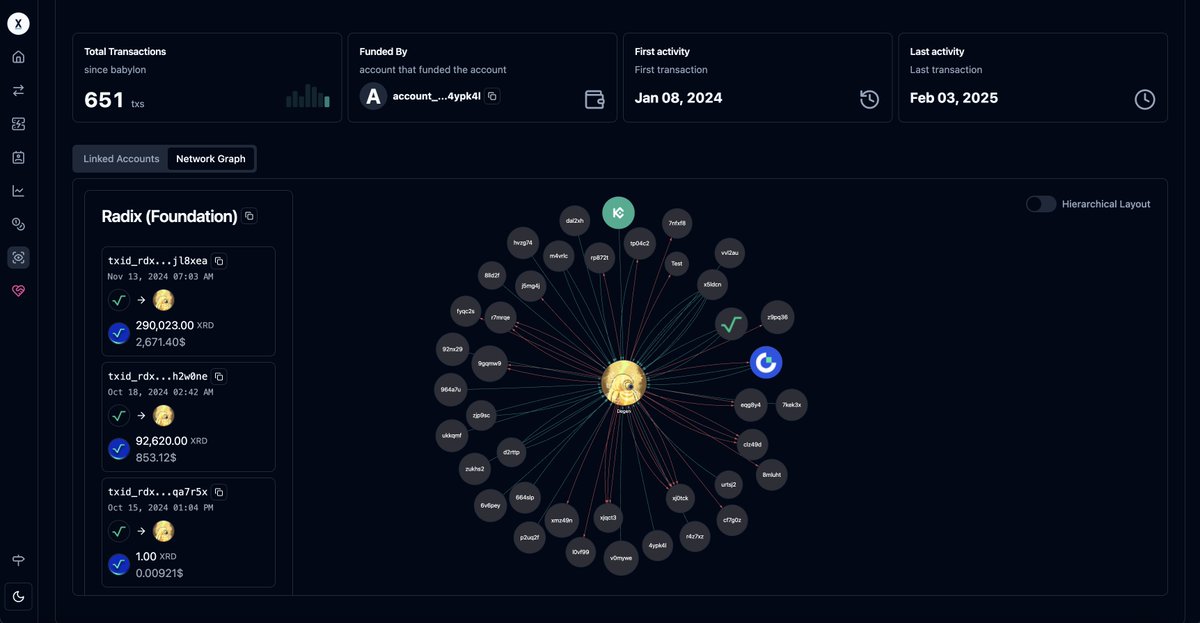The height and width of the screenshot is (623, 1200).
Task: Select graph node 9gqmw9
Action: pyautogui.click(x=490, y=363)
